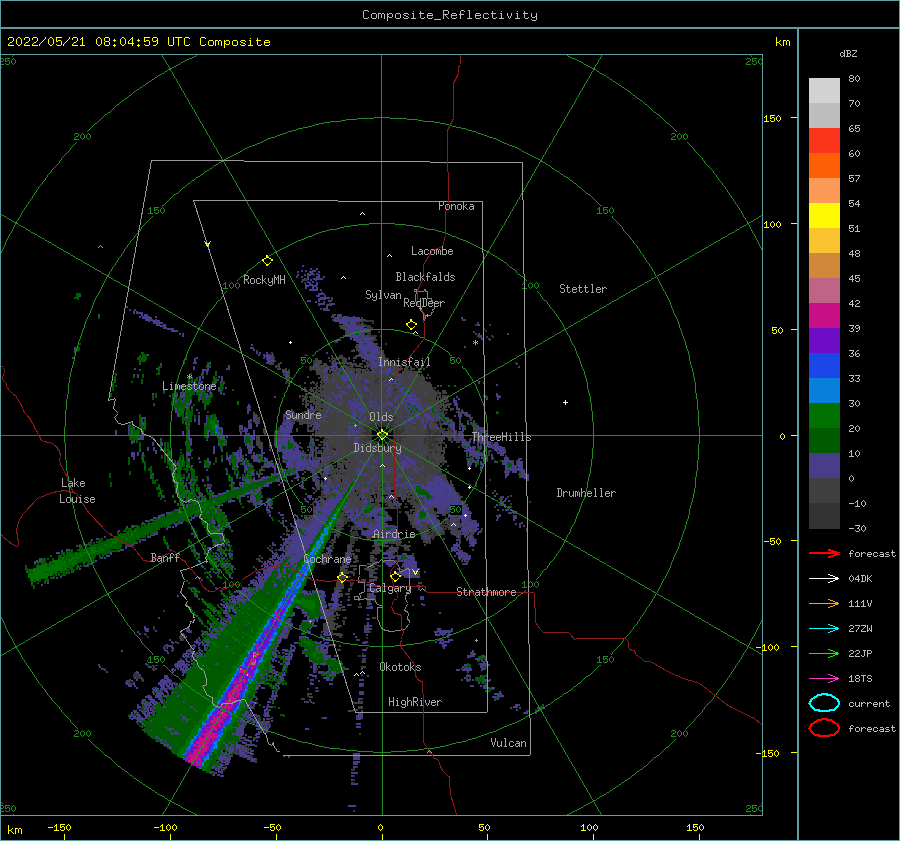This screenshot has height=841, width=900.
Task: Click the slate-purple 0-10 dBZ swatch
Action: pyautogui.click(x=824, y=466)
